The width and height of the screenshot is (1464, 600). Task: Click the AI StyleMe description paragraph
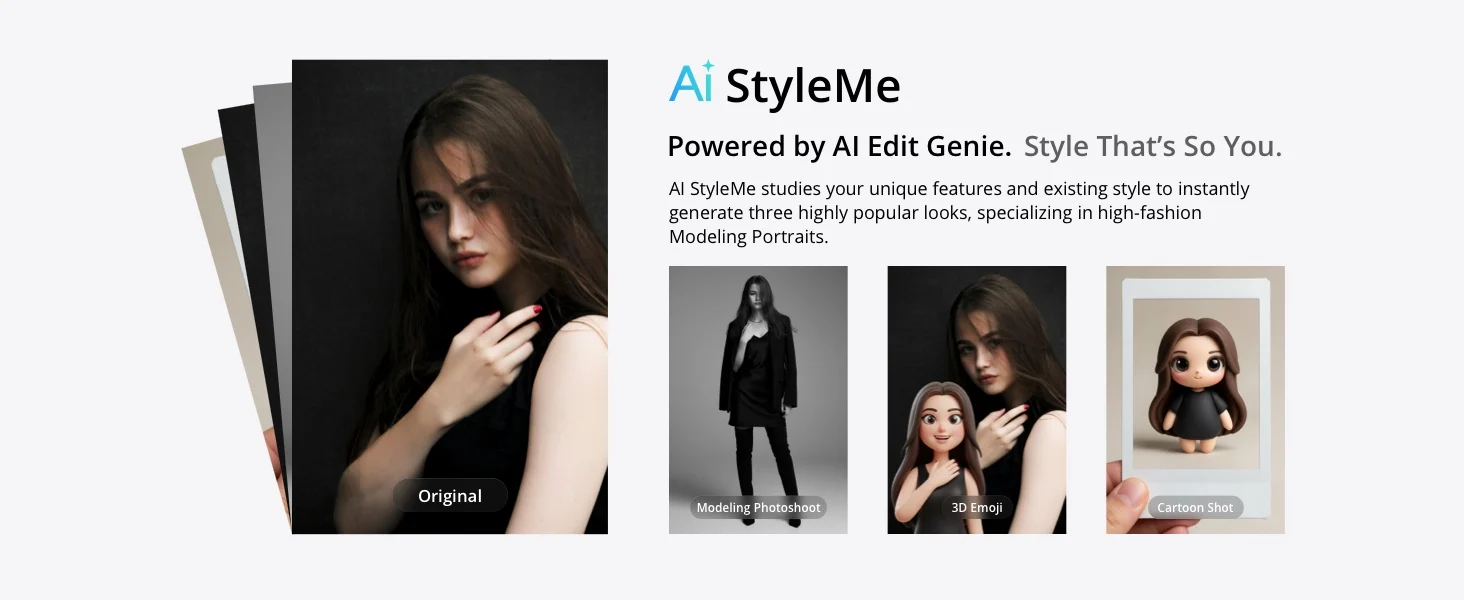point(959,212)
